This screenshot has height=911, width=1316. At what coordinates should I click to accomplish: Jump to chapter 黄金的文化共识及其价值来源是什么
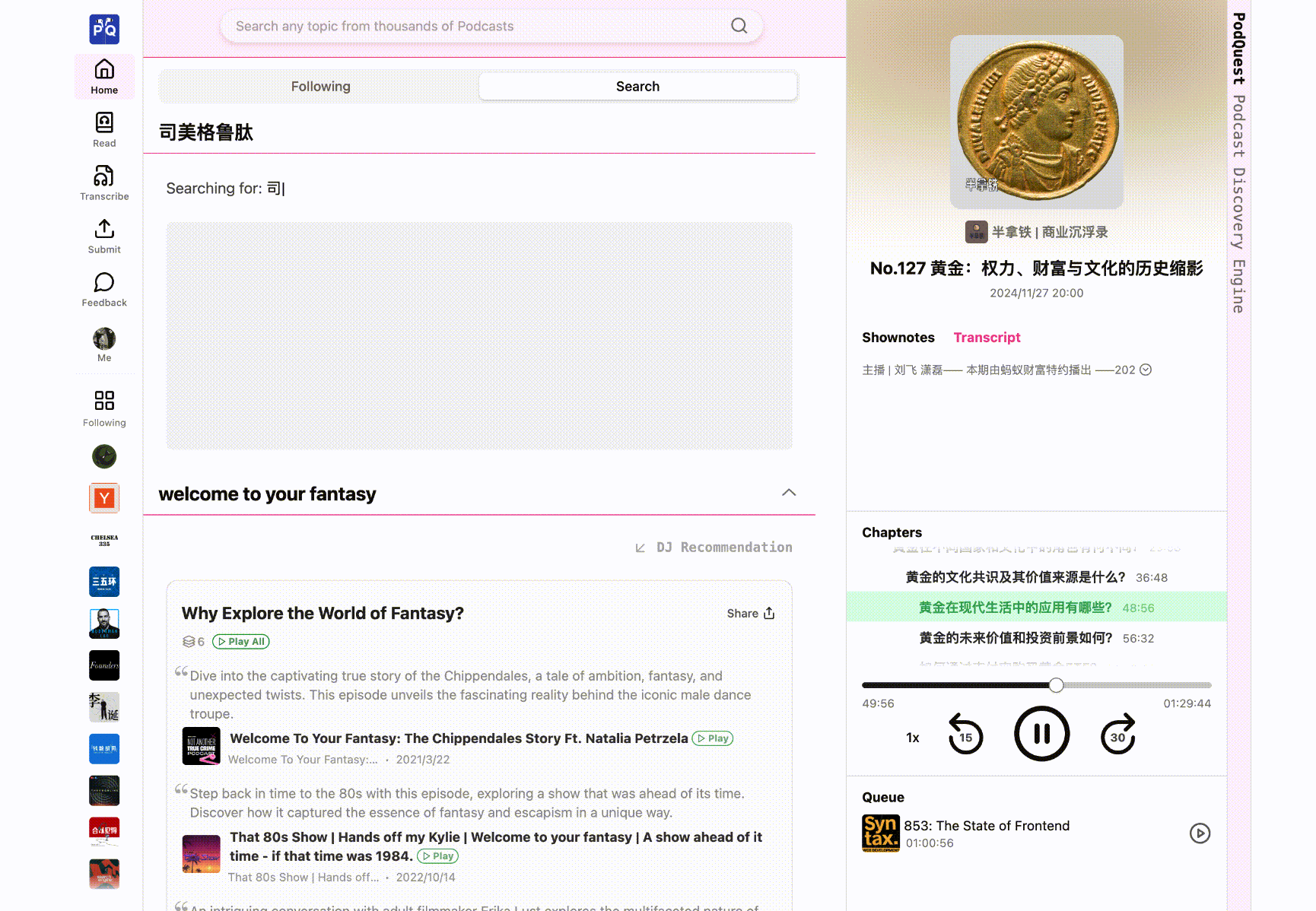(x=1036, y=577)
